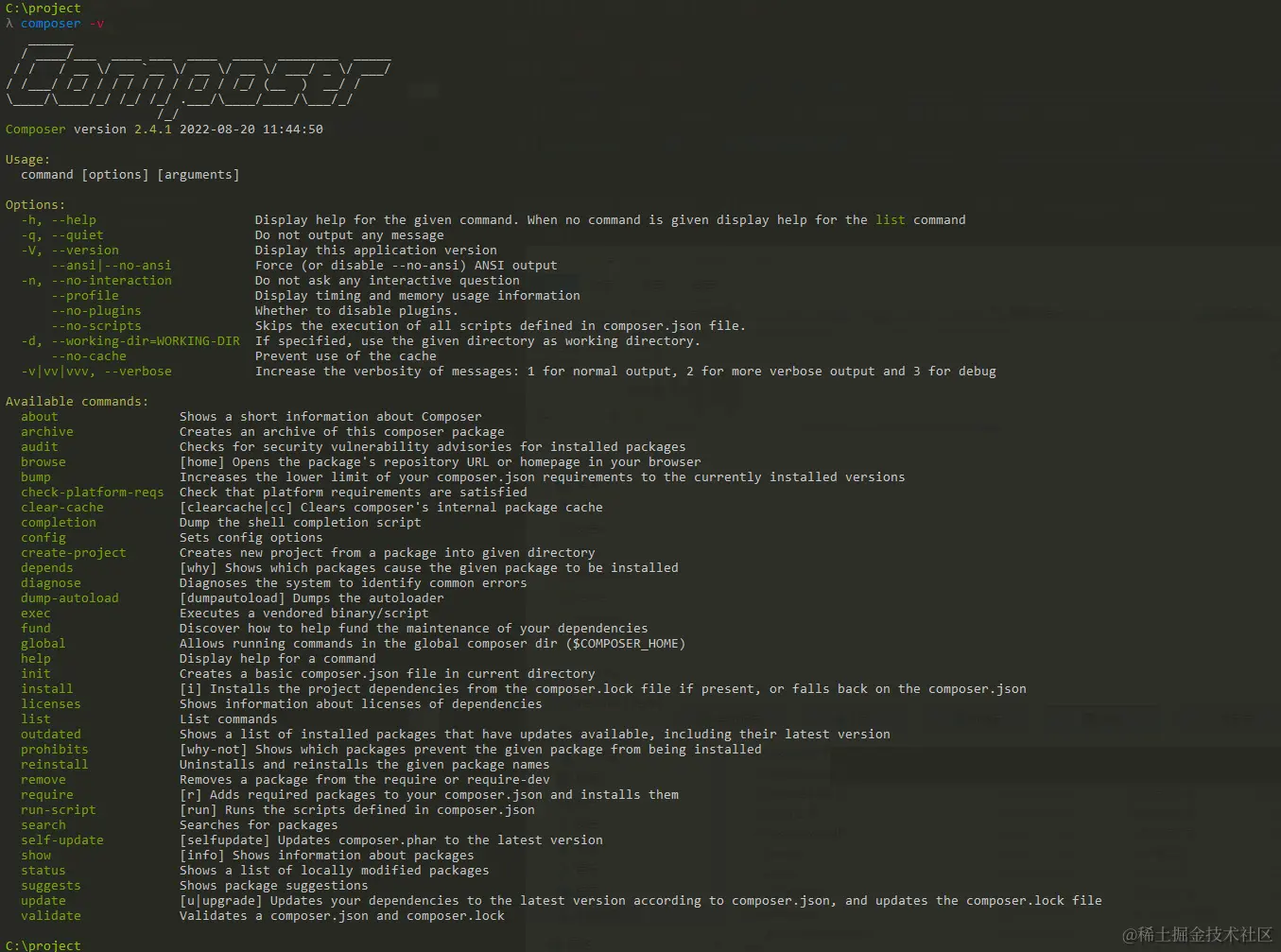Click the 'init' command entry
This screenshot has height=952, width=1281.
coord(36,674)
